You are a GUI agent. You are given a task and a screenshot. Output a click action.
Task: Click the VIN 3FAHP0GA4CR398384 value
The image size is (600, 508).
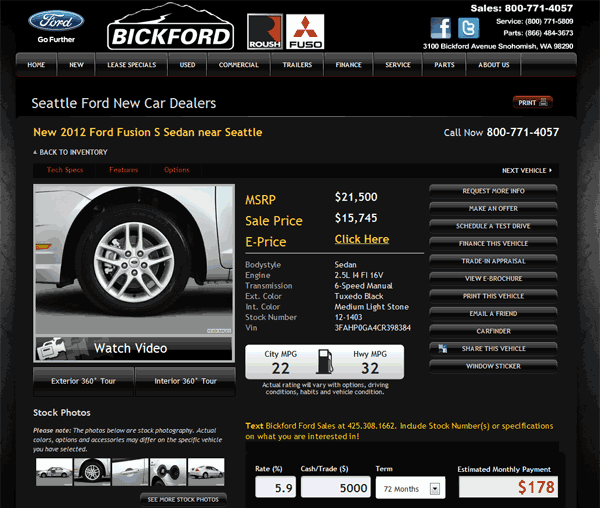point(373,328)
